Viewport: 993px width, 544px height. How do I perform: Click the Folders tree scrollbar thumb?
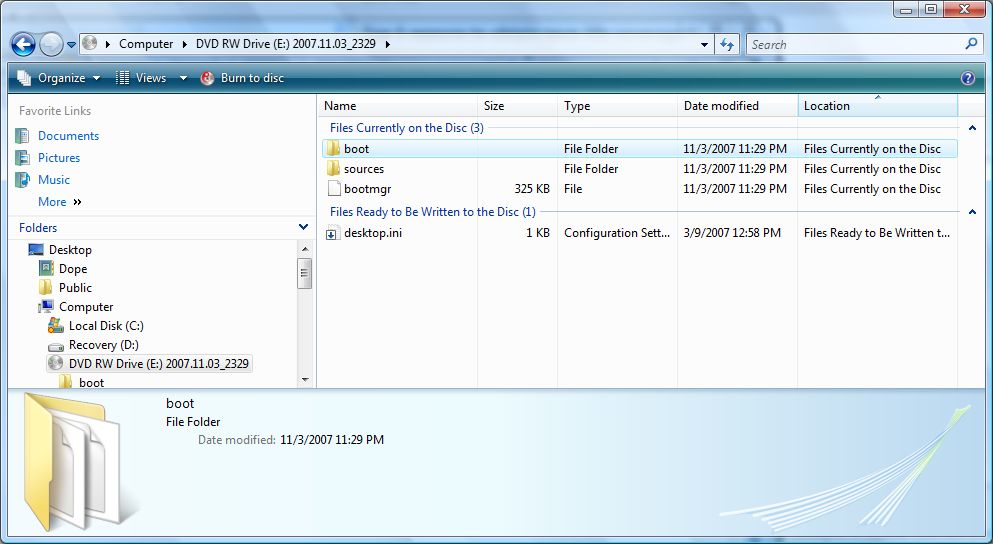pos(305,273)
